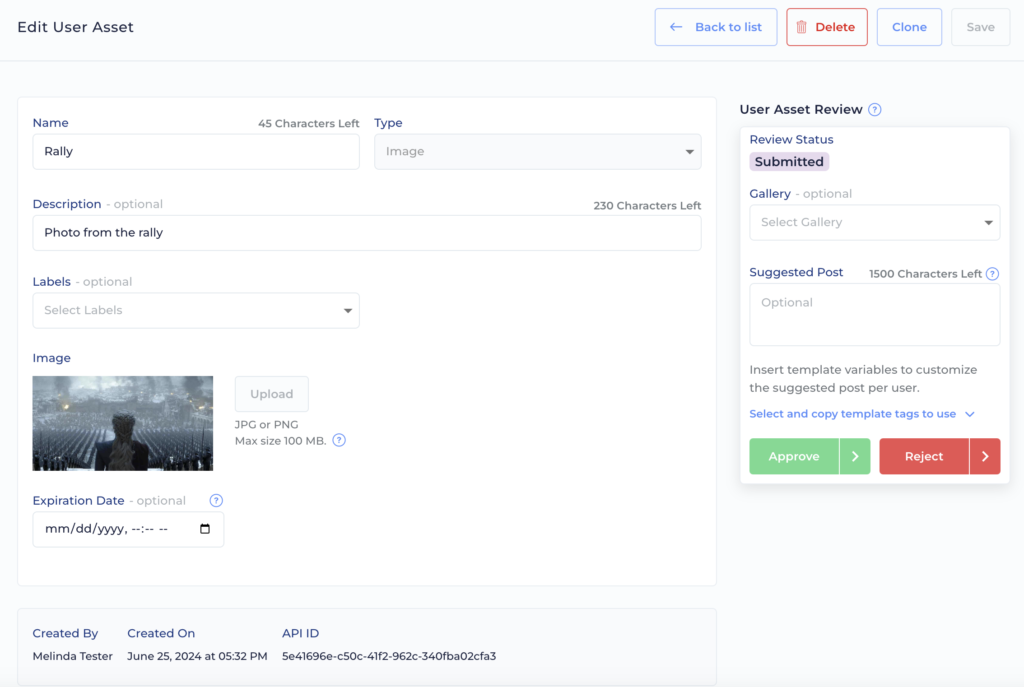Image resolution: width=1024 pixels, height=687 pixels.
Task: Open the calendar picker in Expiration Date field
Action: pyautogui.click(x=205, y=528)
